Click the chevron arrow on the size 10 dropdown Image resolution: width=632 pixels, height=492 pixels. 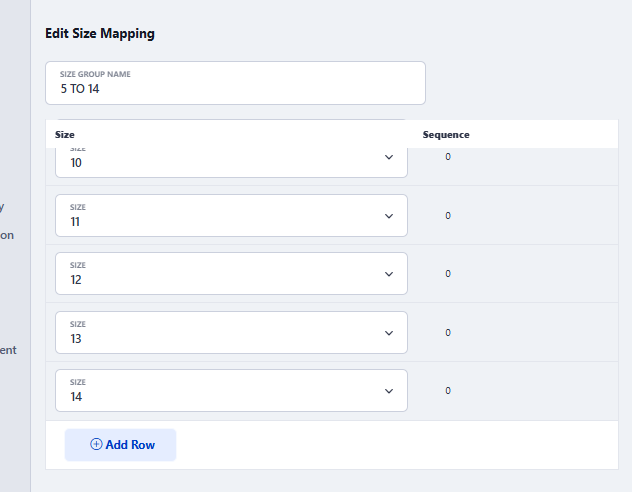389,158
